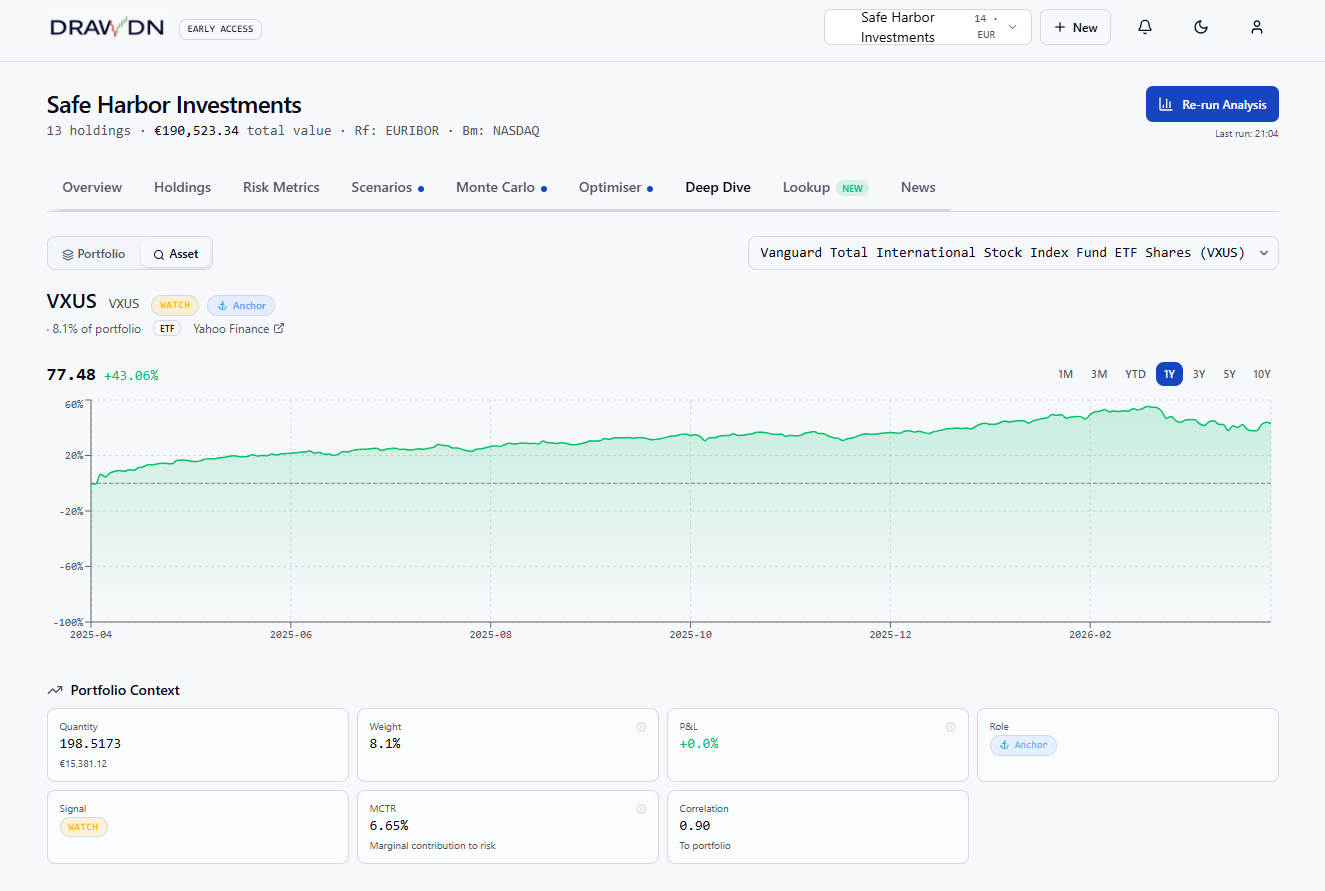Click the MCTR info icon
This screenshot has width=1325, height=891.
[641, 809]
